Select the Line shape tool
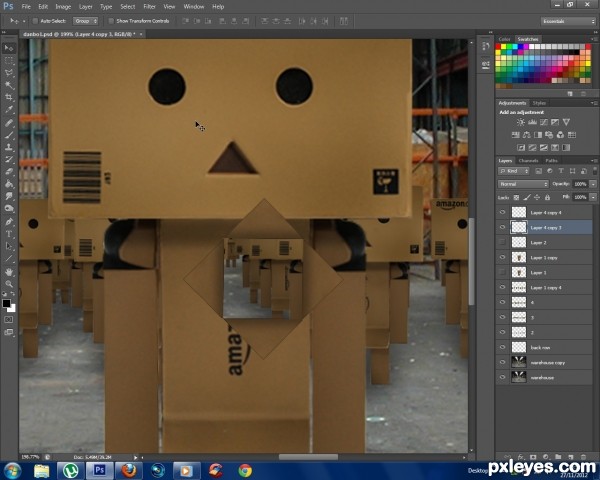 tap(9, 259)
